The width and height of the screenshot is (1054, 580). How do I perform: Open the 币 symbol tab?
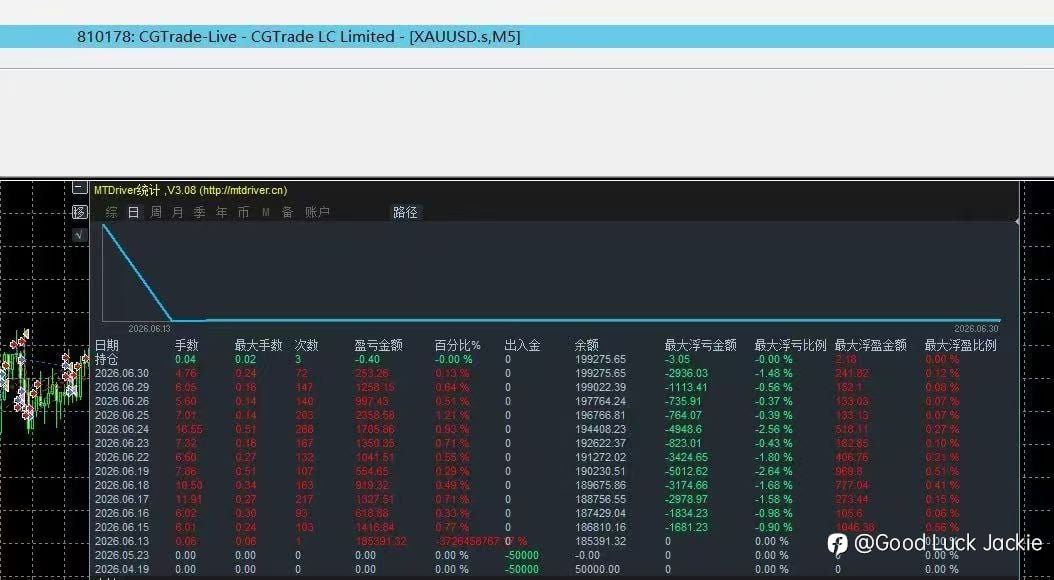(x=243, y=212)
